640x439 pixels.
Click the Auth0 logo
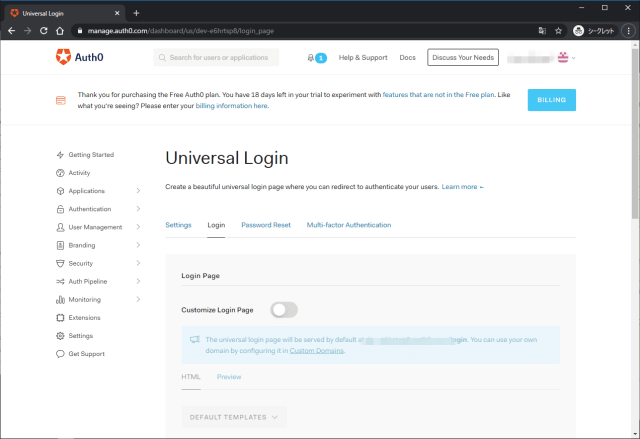pos(80,57)
